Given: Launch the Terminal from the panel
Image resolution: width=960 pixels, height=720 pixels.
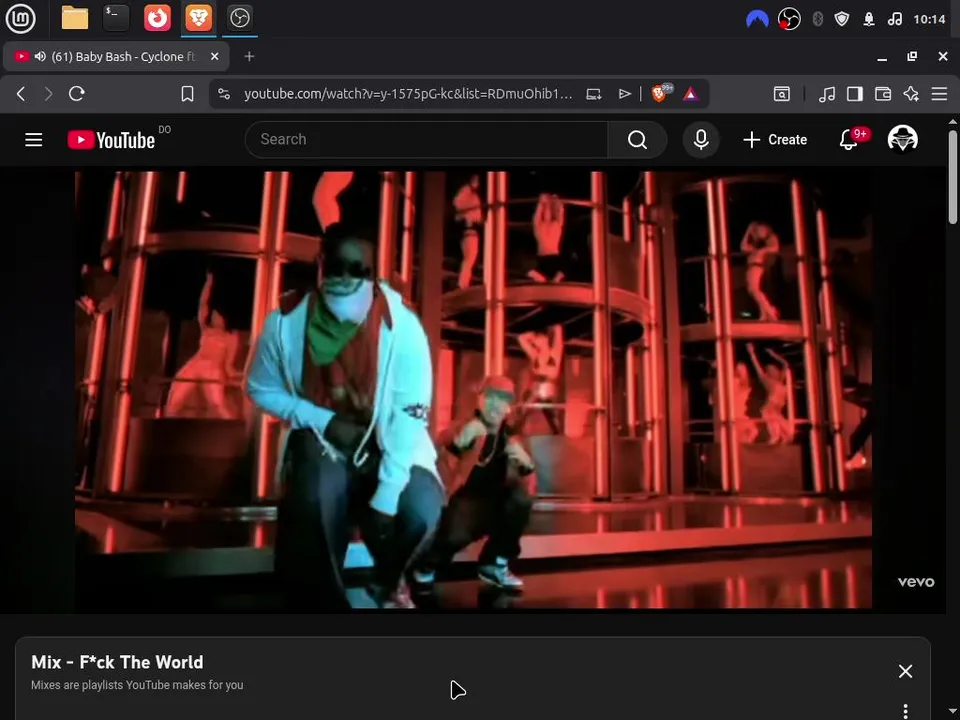Looking at the screenshot, I should click(116, 18).
